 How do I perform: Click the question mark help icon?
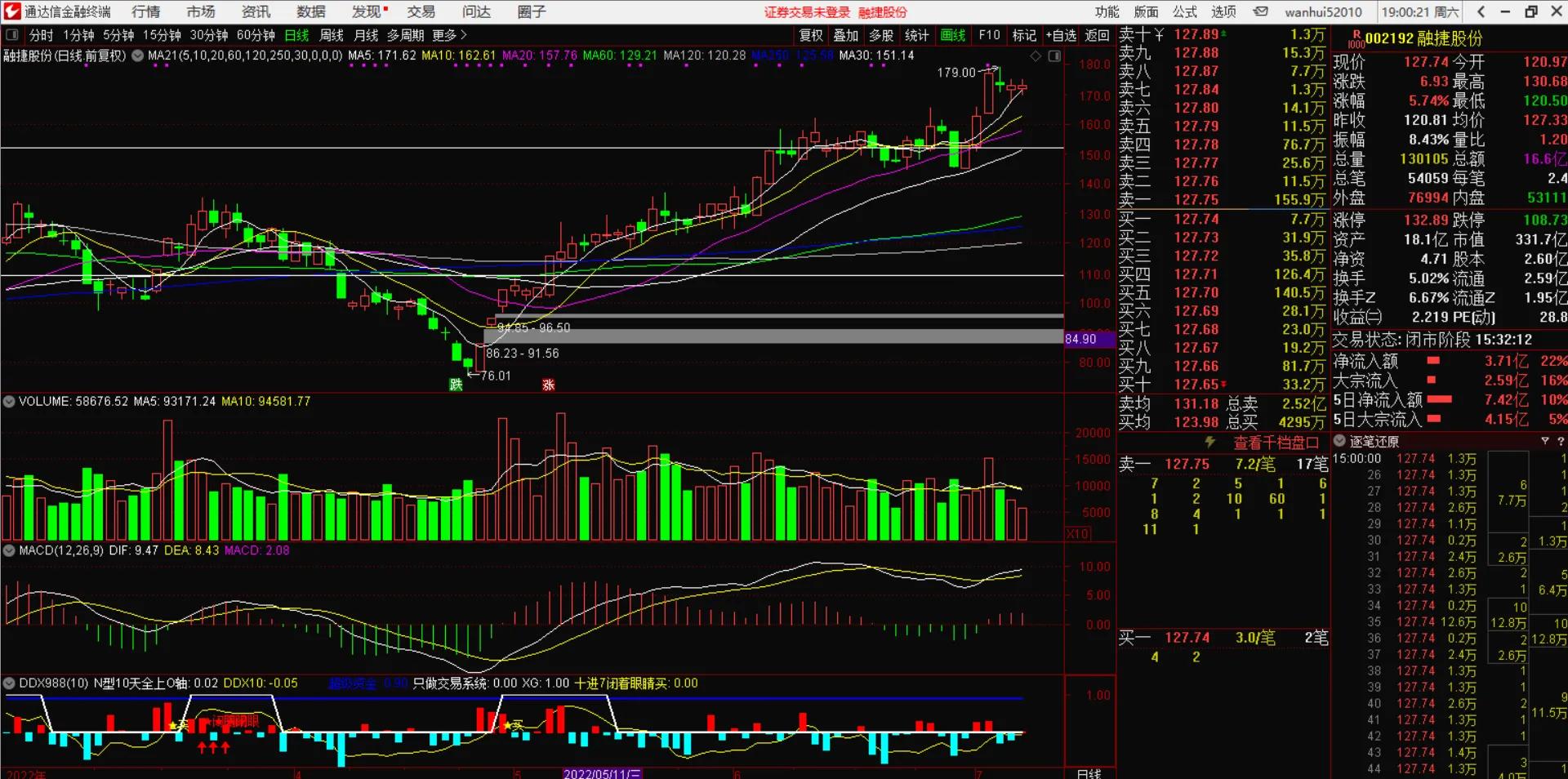(1560, 441)
